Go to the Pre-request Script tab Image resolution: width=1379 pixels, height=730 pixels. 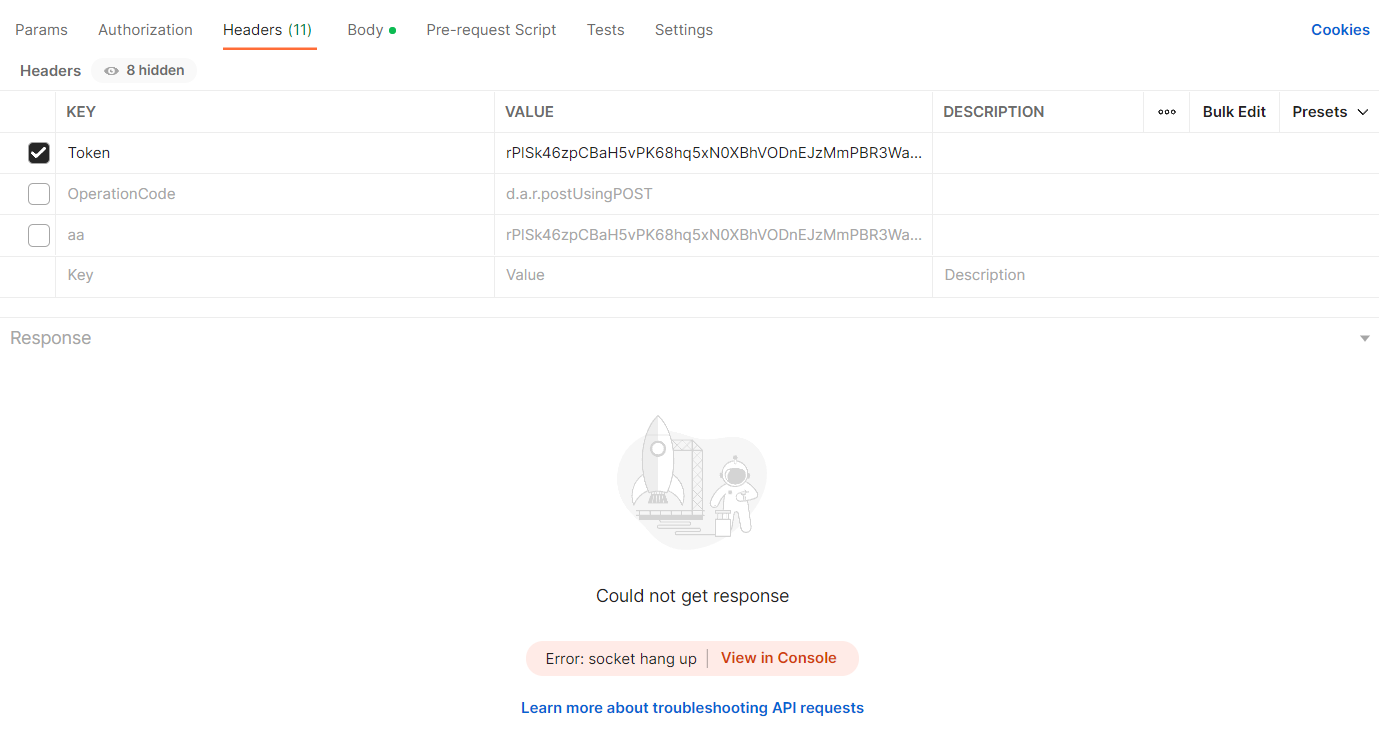(x=491, y=30)
